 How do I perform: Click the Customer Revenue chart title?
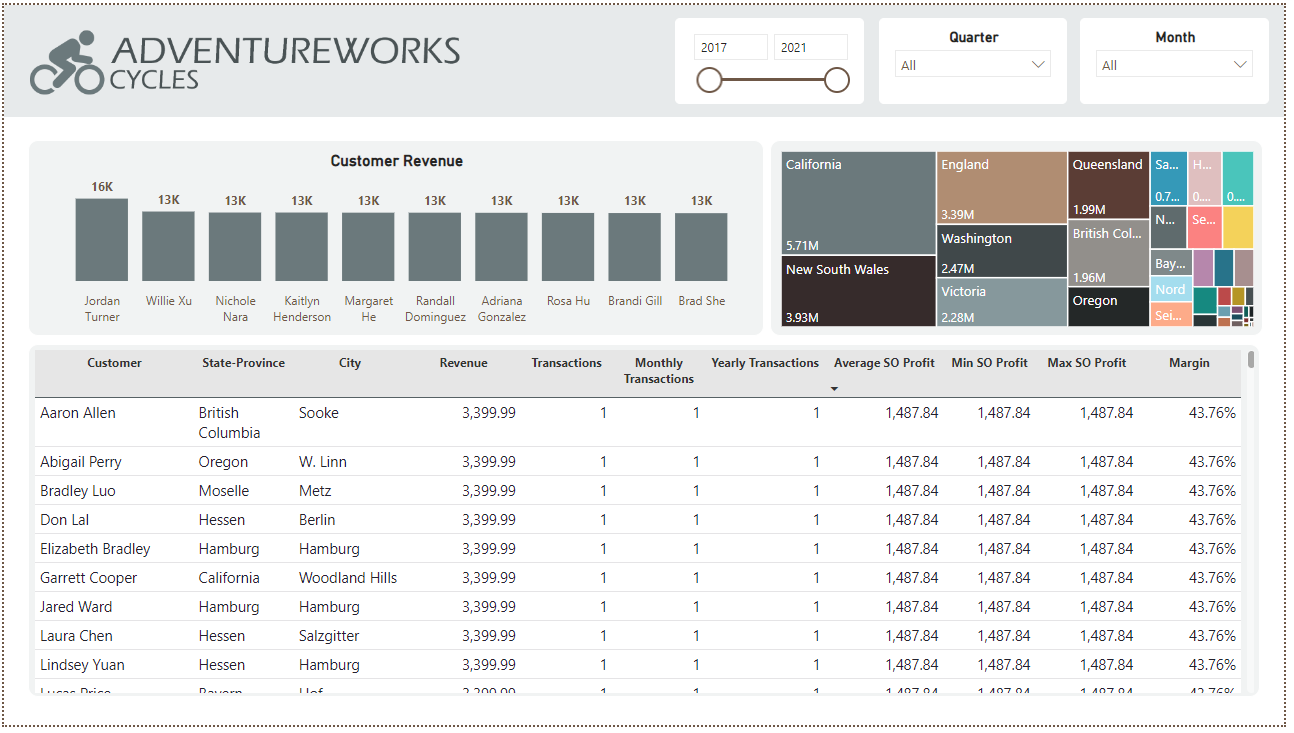point(397,161)
